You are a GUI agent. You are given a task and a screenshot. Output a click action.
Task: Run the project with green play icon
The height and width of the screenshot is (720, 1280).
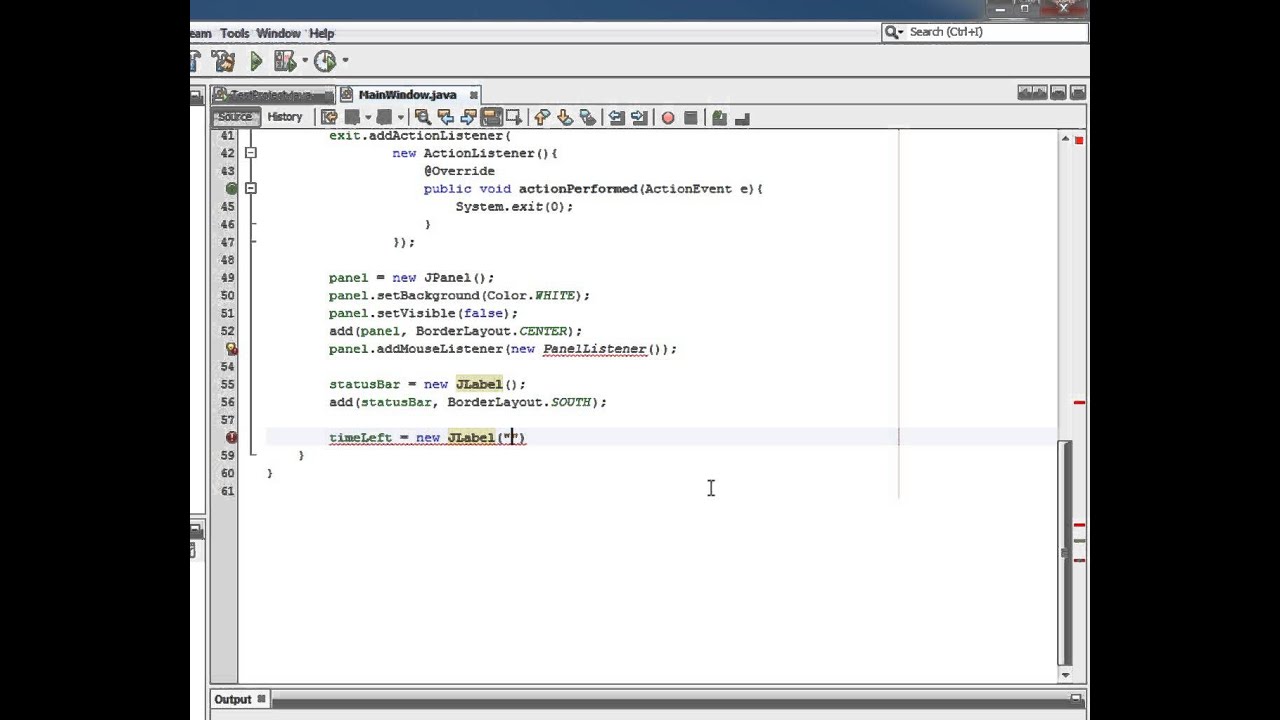pyautogui.click(x=256, y=62)
